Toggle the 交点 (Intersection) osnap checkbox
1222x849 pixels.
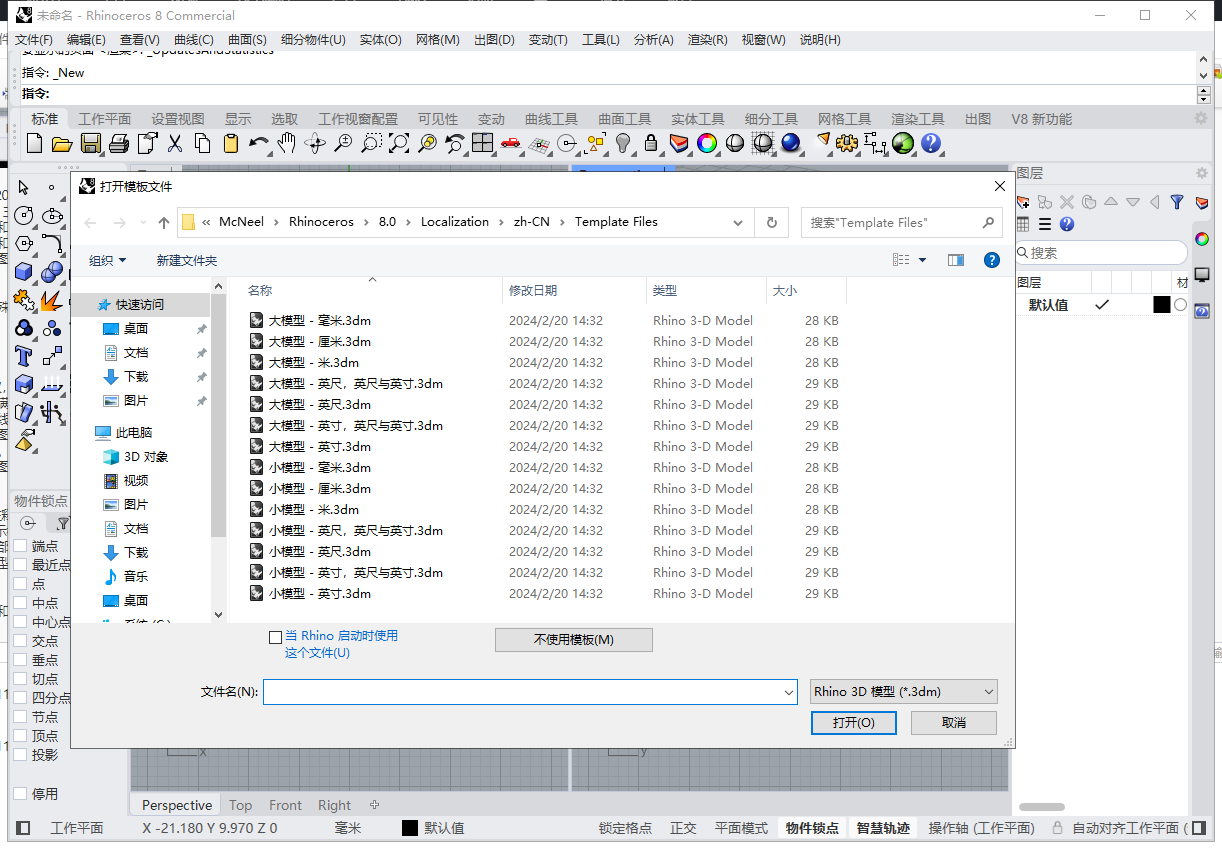pyautogui.click(x=19, y=641)
